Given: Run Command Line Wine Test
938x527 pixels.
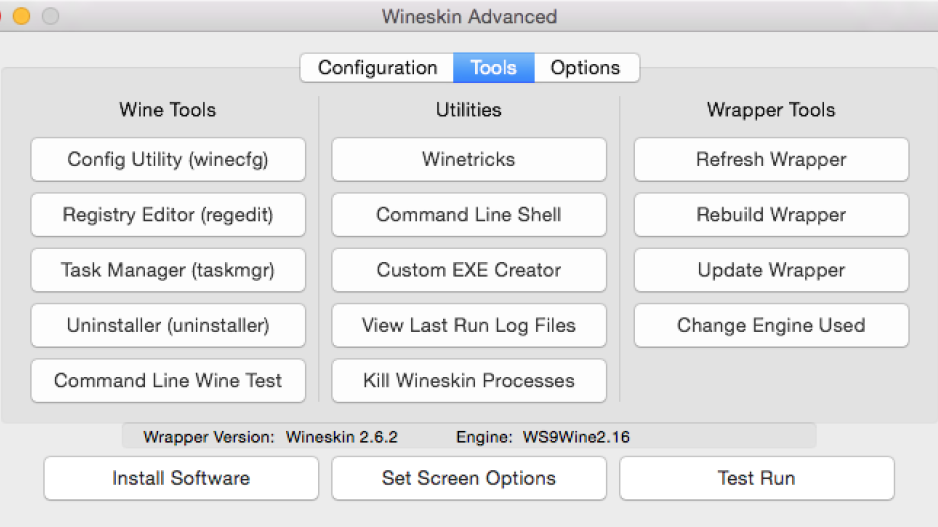Looking at the screenshot, I should tap(168, 380).
